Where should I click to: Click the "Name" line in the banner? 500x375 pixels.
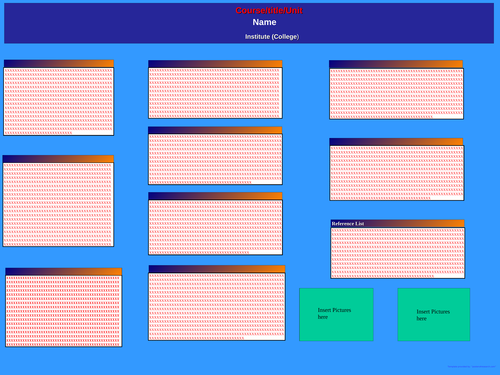tap(264, 22)
